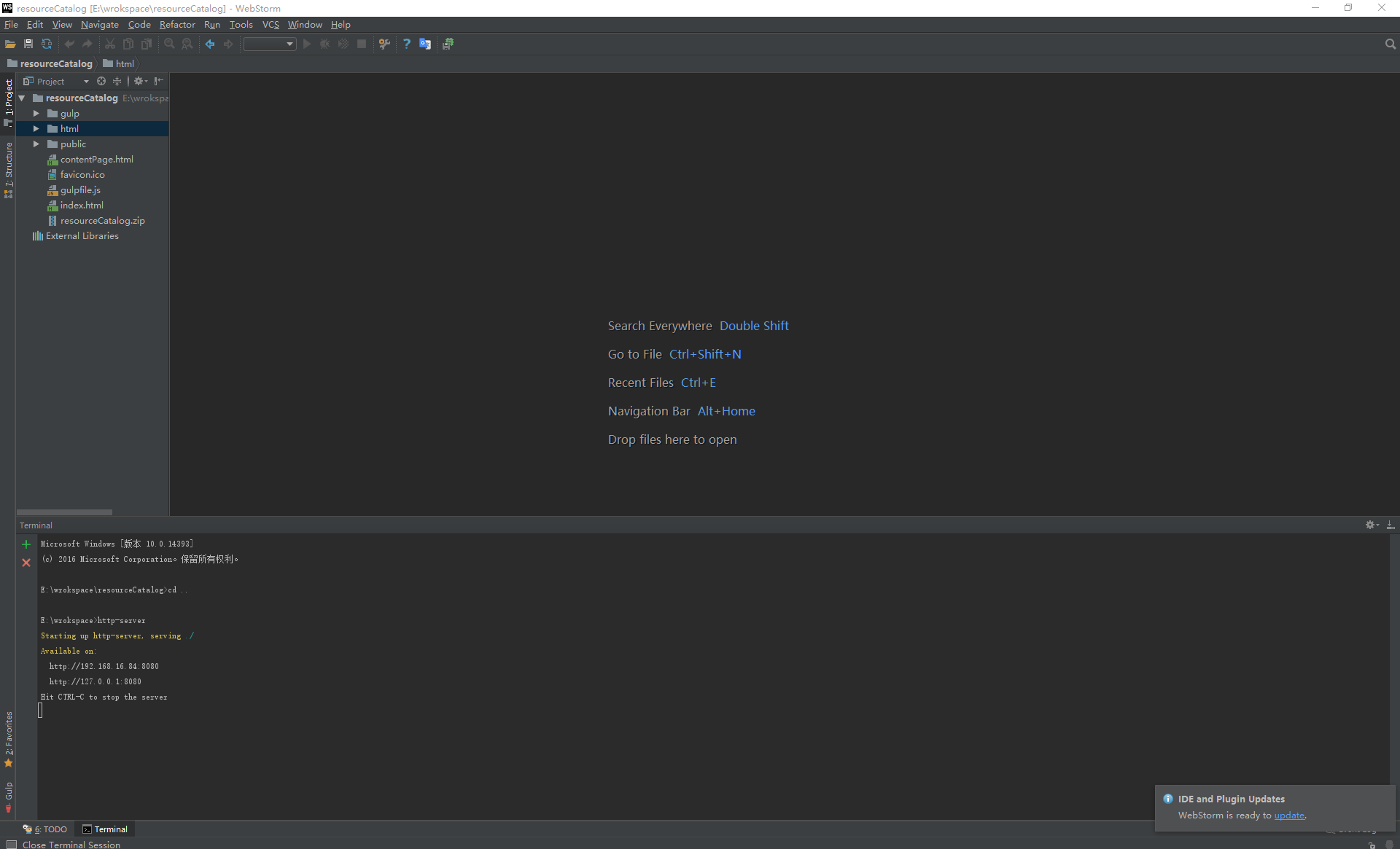Click the Project panel horizontal scrollbar

pos(64,512)
